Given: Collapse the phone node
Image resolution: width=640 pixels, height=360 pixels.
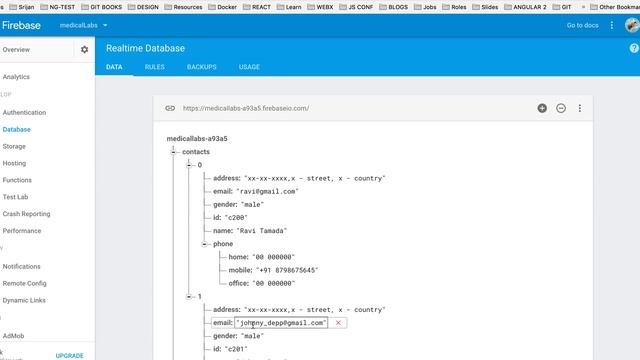Looking at the screenshot, I should tap(204, 244).
